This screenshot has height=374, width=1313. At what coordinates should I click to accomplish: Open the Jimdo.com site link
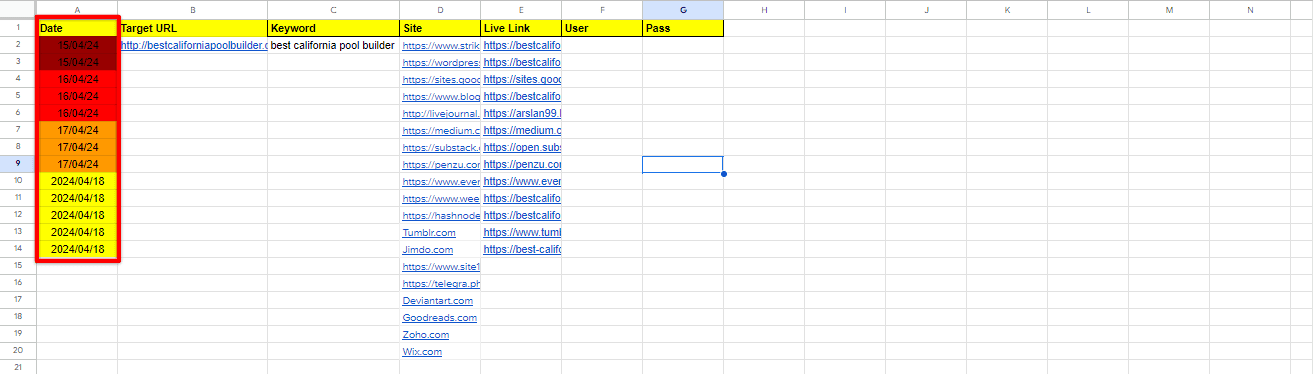[x=428, y=250]
